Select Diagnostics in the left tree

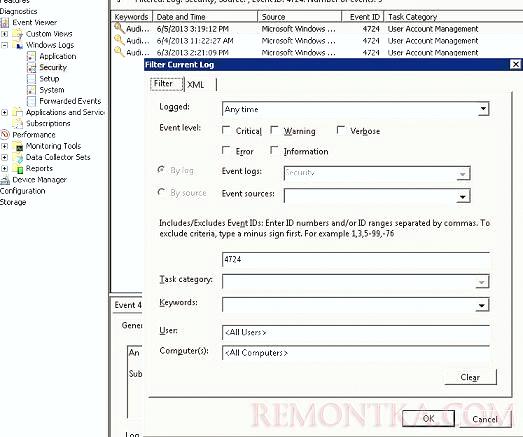tap(18, 11)
